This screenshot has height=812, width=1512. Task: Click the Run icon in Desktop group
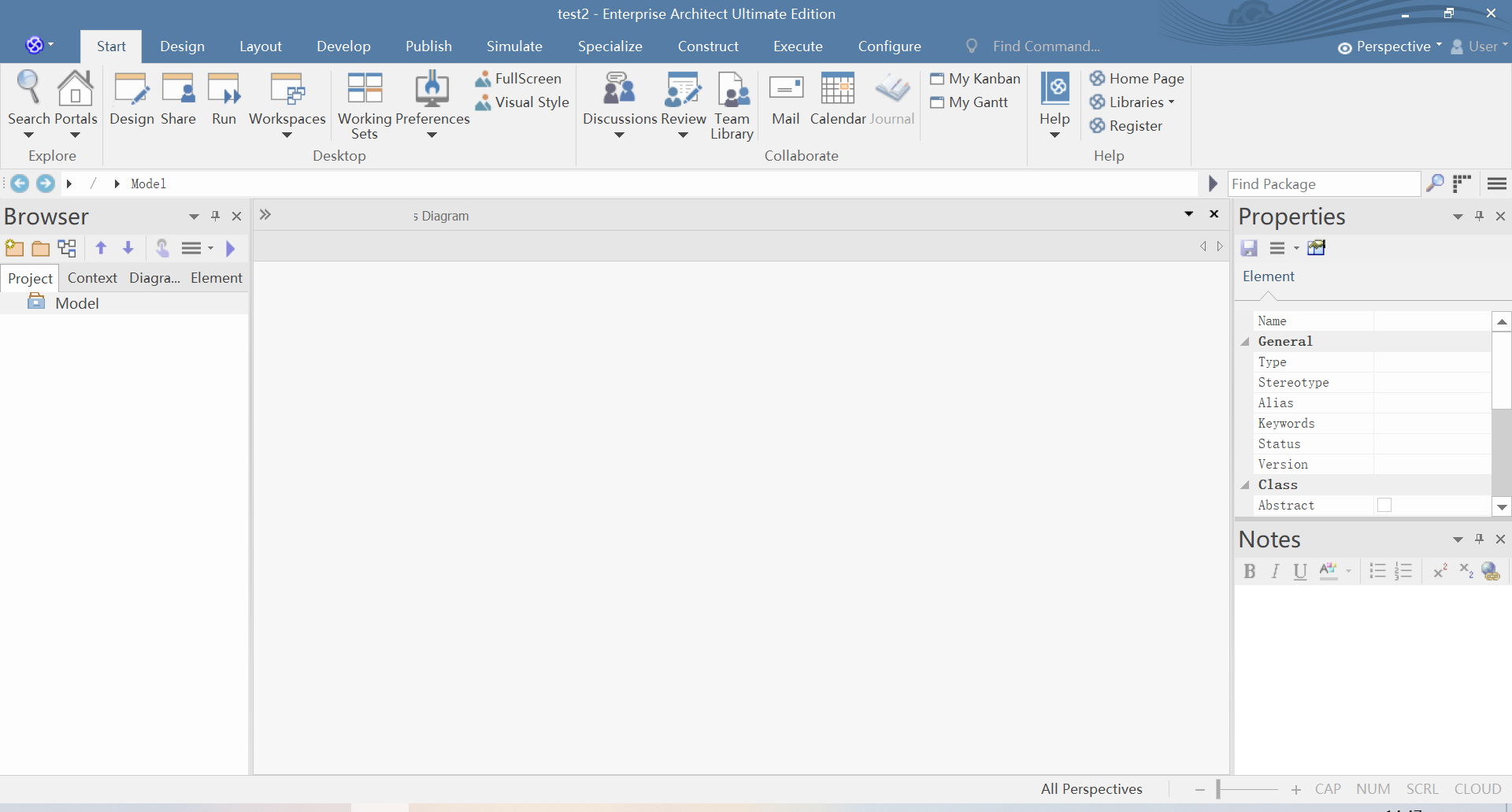click(x=224, y=88)
